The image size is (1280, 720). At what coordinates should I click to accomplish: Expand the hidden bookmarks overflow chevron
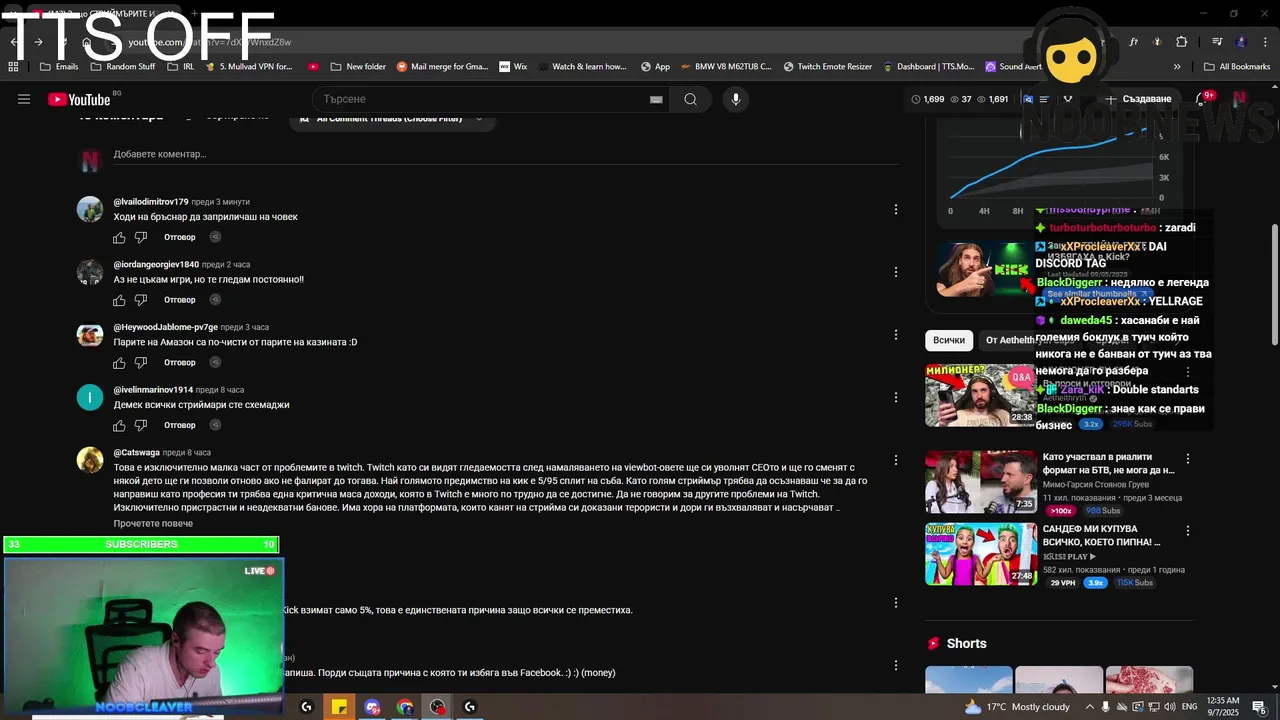1177,67
